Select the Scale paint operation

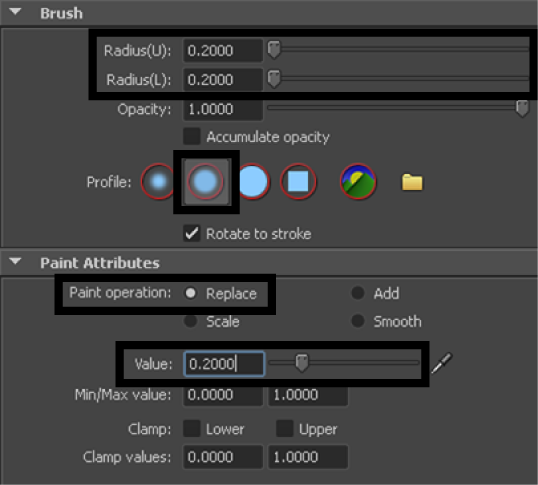click(x=190, y=321)
